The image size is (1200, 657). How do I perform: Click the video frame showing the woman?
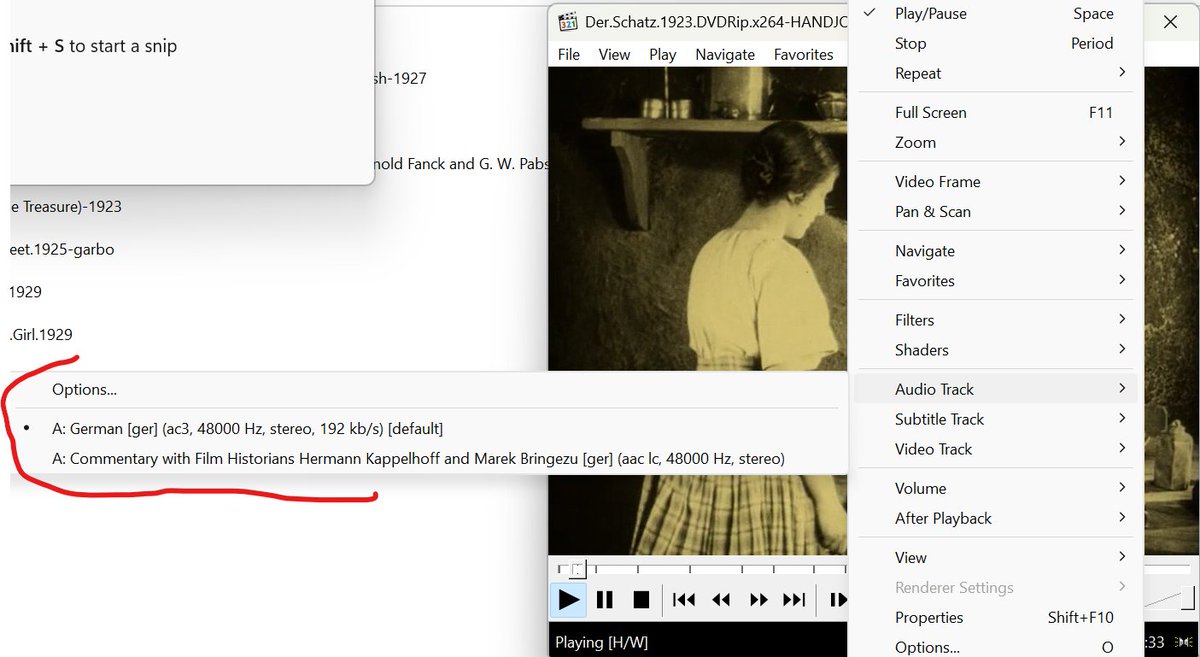700,220
